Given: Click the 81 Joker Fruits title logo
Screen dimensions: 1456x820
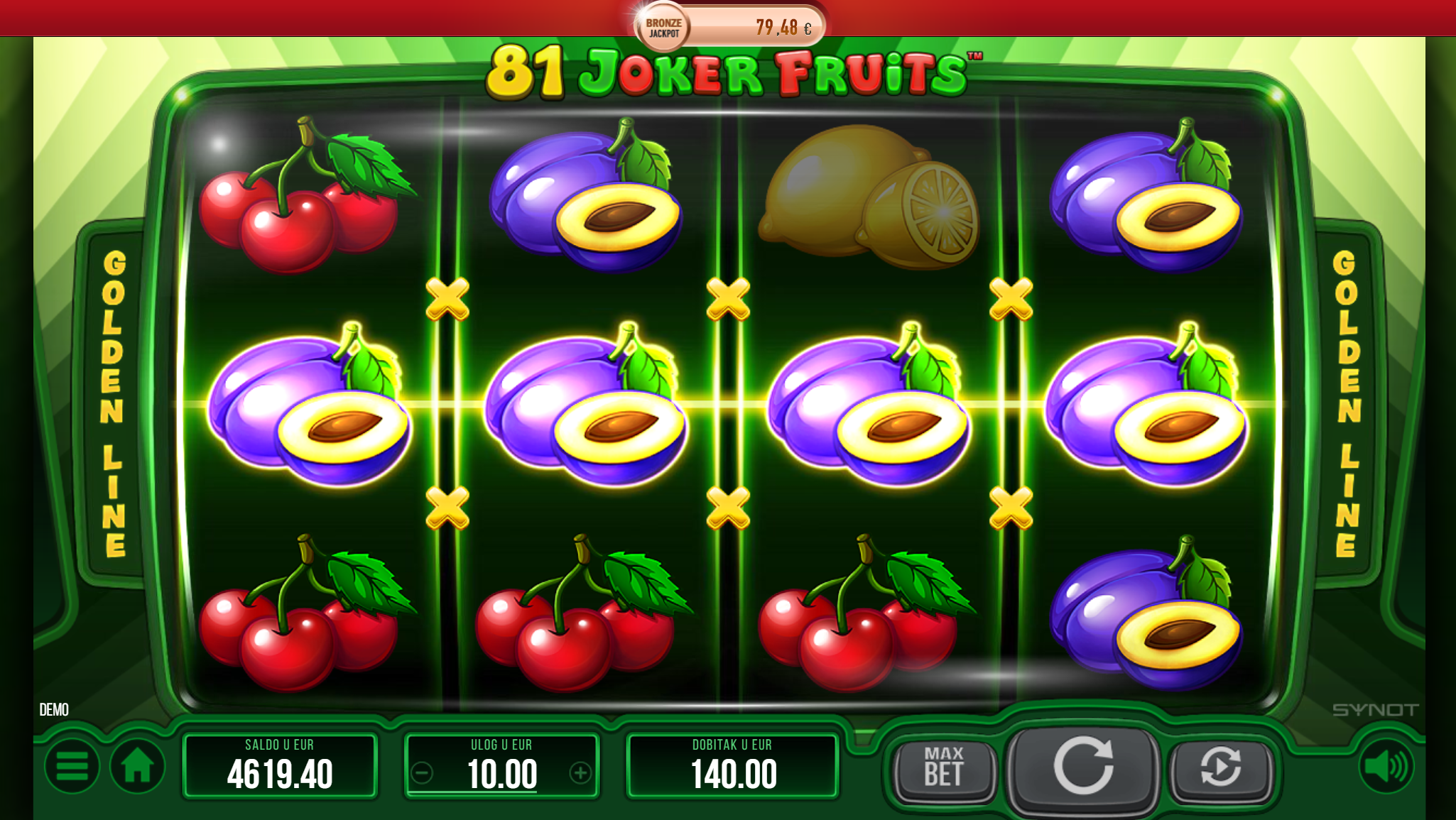Looking at the screenshot, I should click(x=732, y=72).
